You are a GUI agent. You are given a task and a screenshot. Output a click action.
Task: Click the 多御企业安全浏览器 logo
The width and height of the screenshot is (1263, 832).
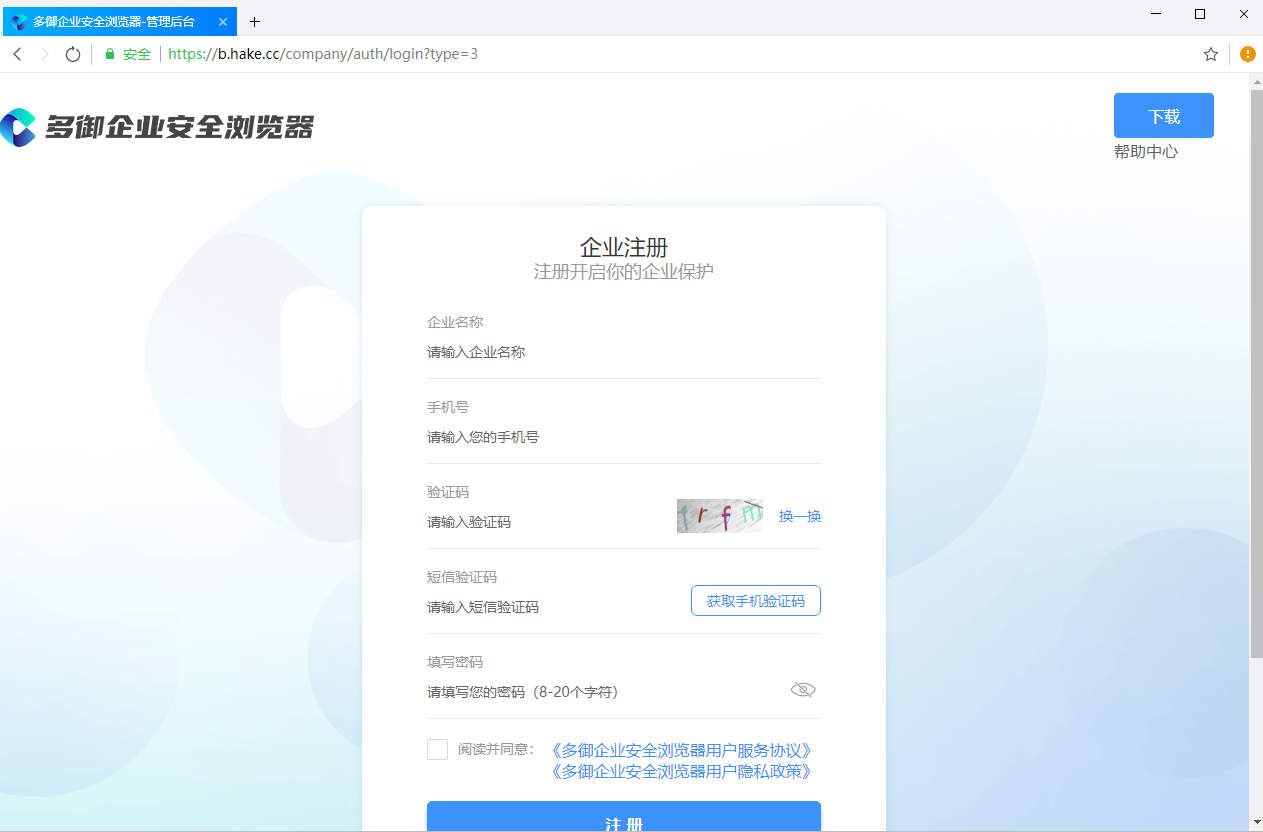(x=157, y=127)
